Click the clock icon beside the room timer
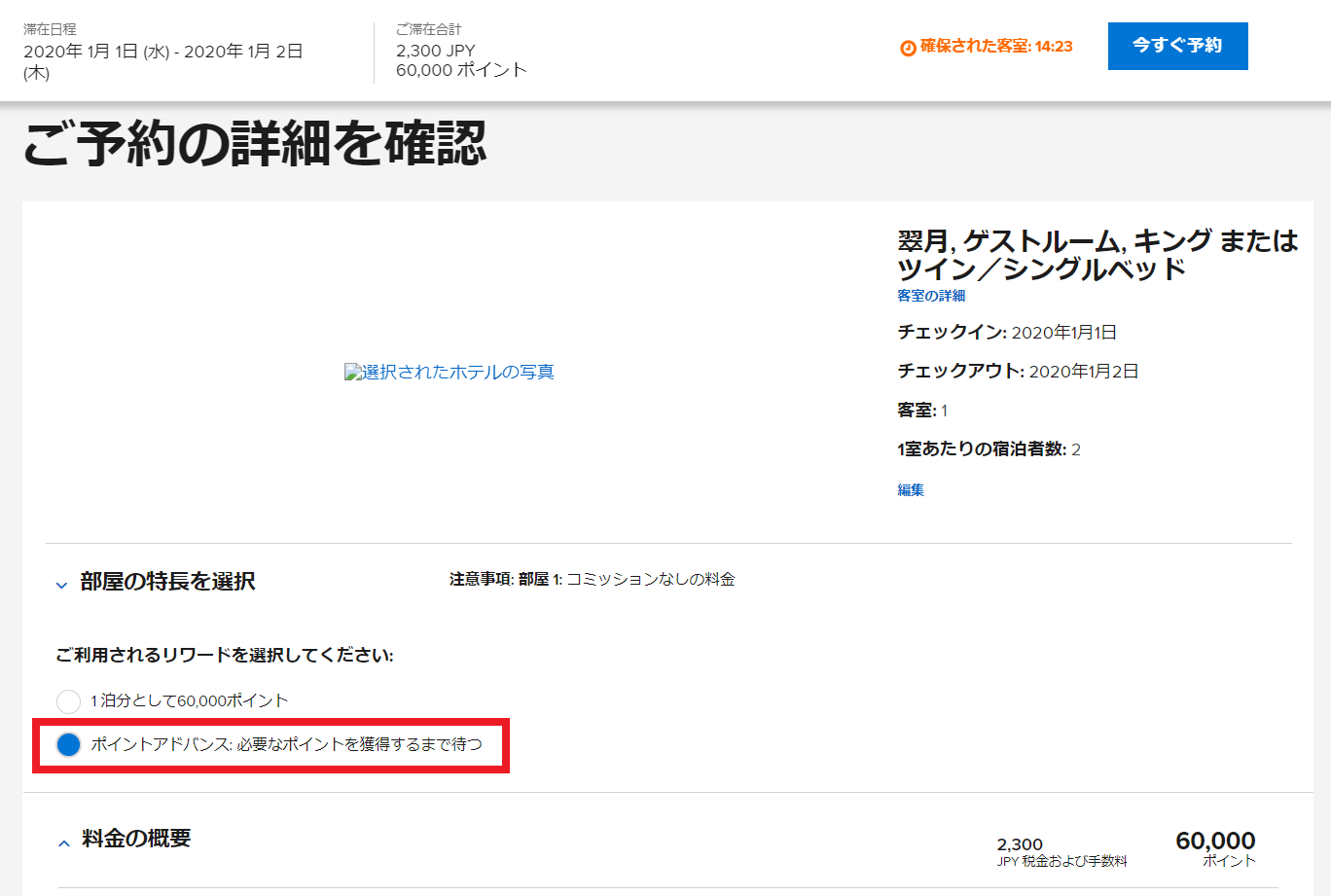1331x896 pixels. [x=908, y=48]
